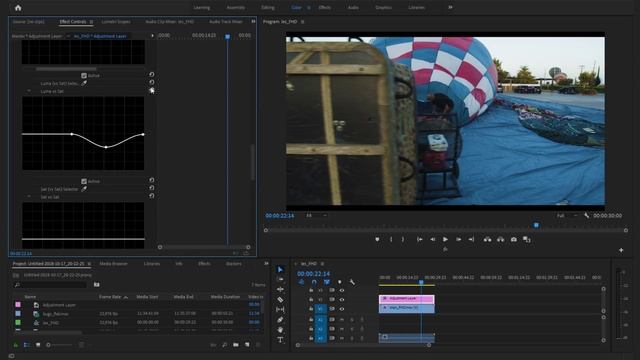This screenshot has width=640, height=360.
Task: Go to Out point
Action: point(471,240)
